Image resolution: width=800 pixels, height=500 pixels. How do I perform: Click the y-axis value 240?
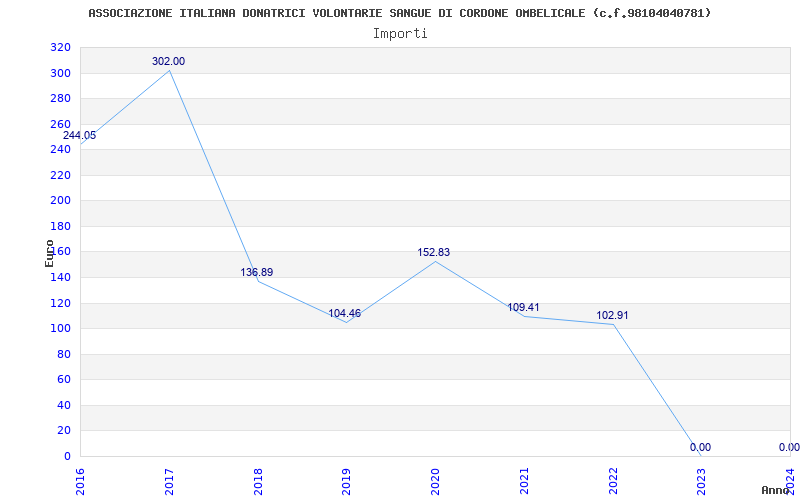point(61,149)
